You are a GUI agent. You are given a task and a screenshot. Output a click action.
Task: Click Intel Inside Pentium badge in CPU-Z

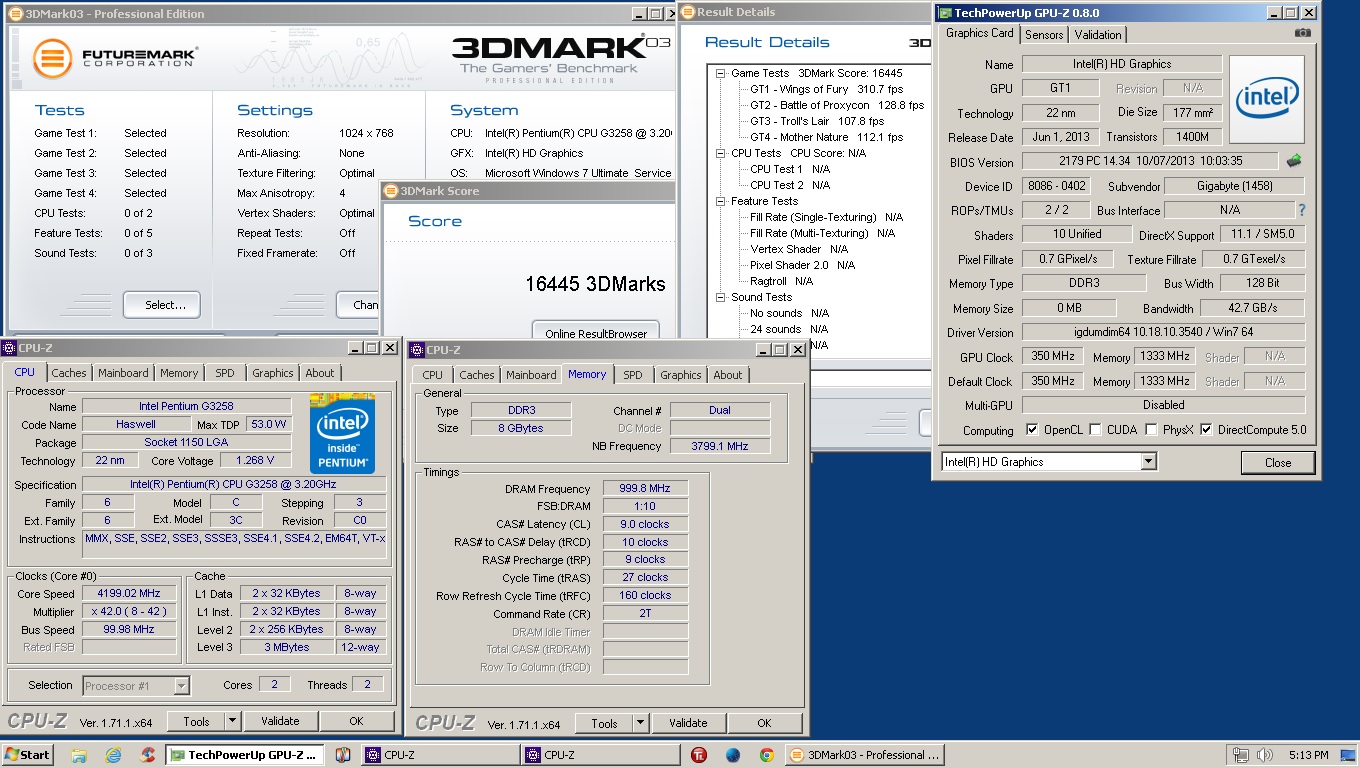coord(342,434)
